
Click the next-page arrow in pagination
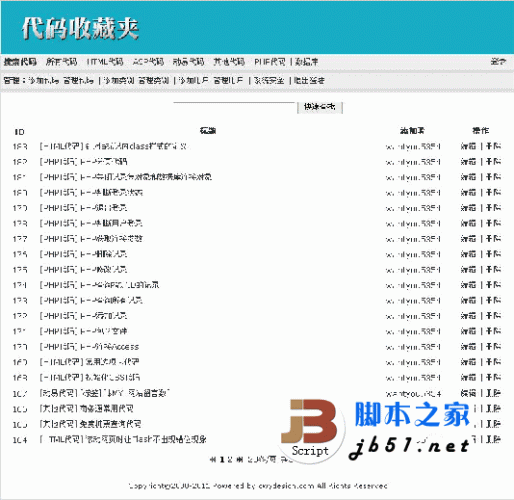(239, 460)
